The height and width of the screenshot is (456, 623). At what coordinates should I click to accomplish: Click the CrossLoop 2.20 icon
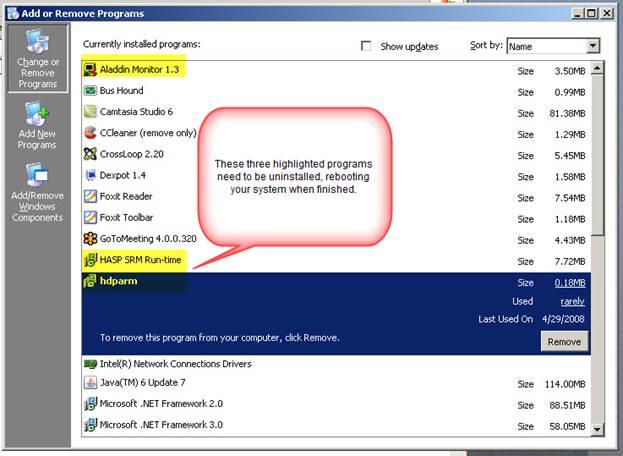tap(90, 154)
